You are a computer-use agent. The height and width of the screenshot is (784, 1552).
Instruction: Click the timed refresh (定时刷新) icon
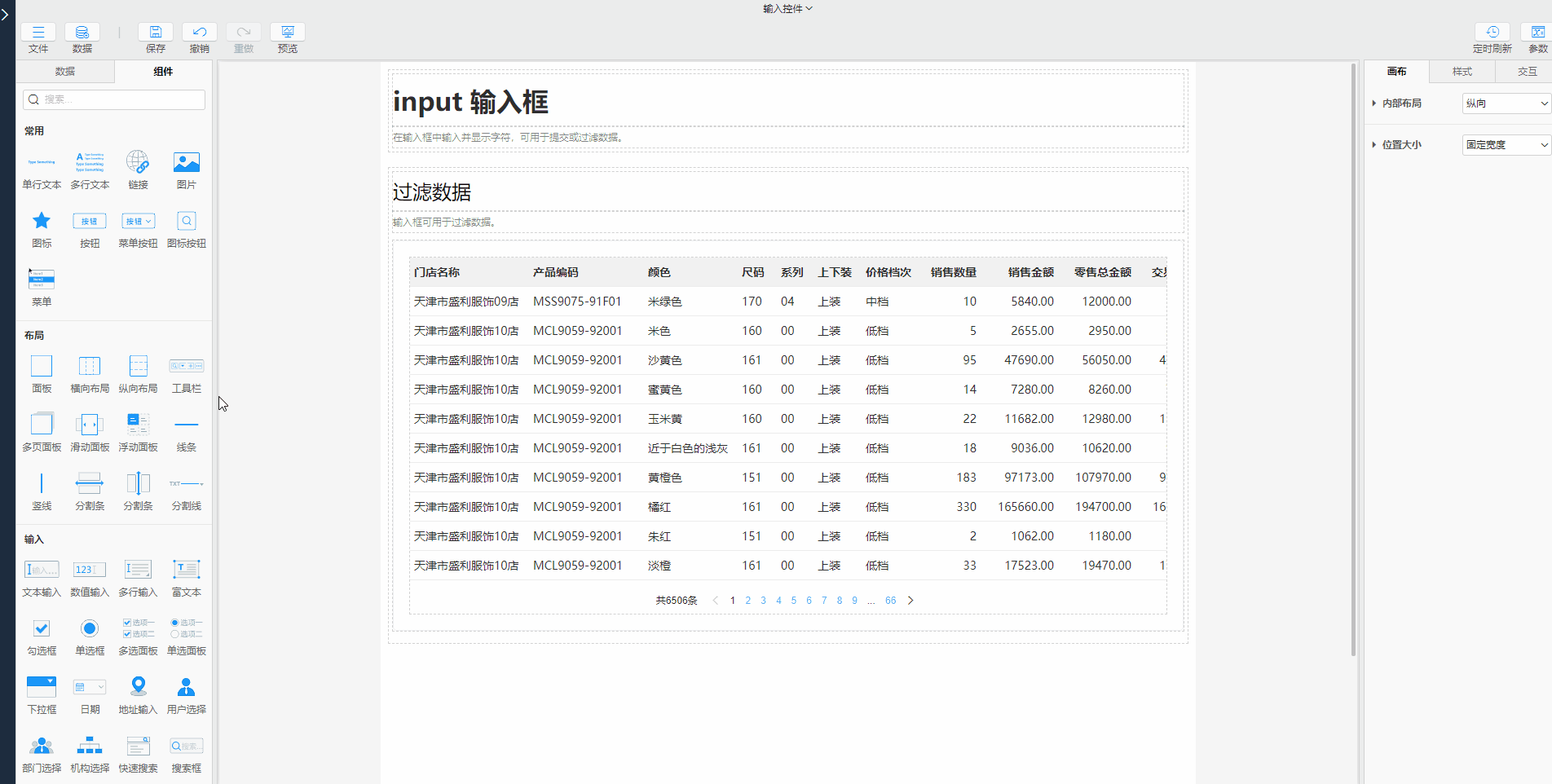pos(1492,33)
